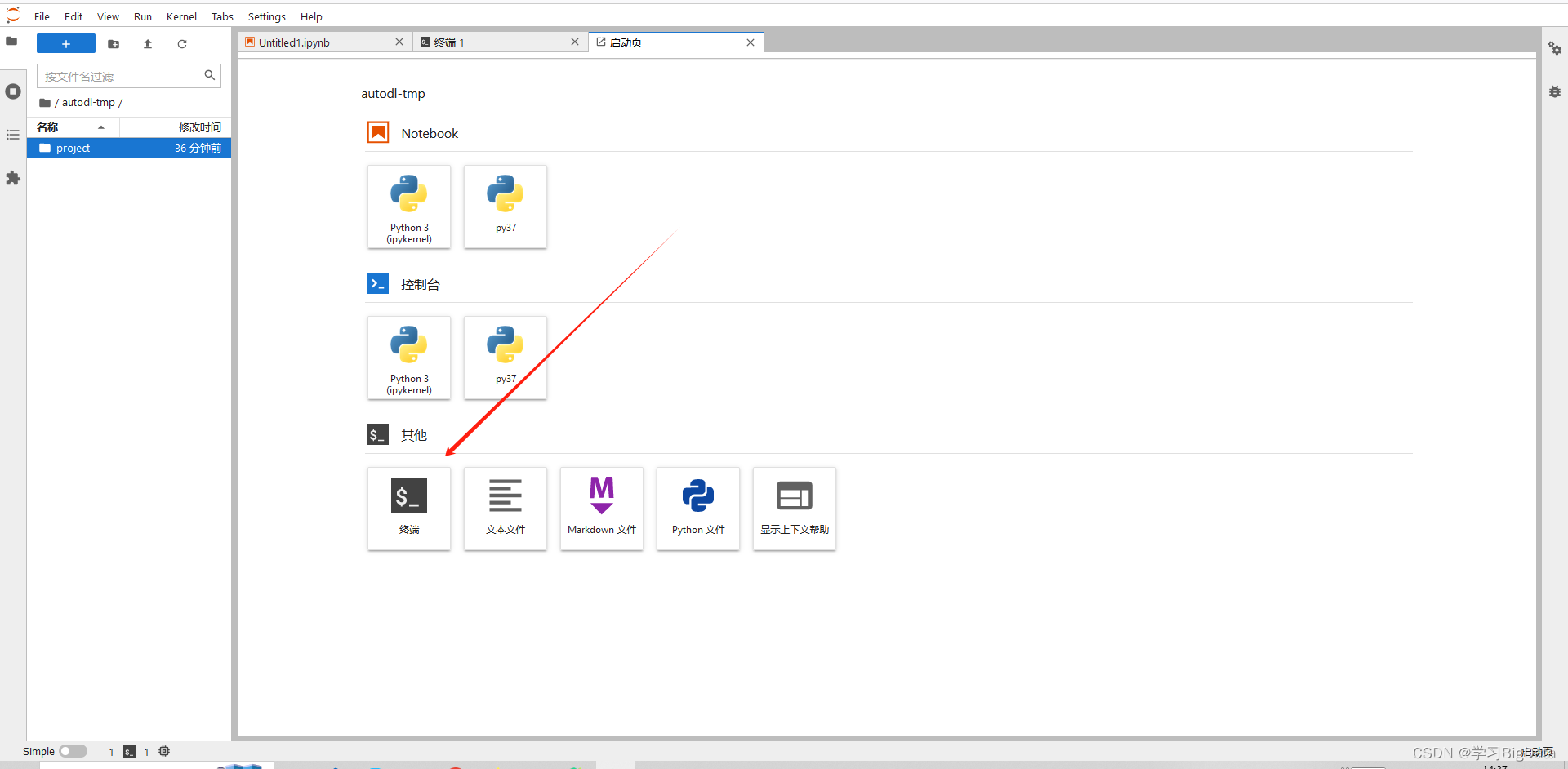This screenshot has width=1568, height=769.
Task: Click the blue new launcher plus button
Action: [x=66, y=44]
